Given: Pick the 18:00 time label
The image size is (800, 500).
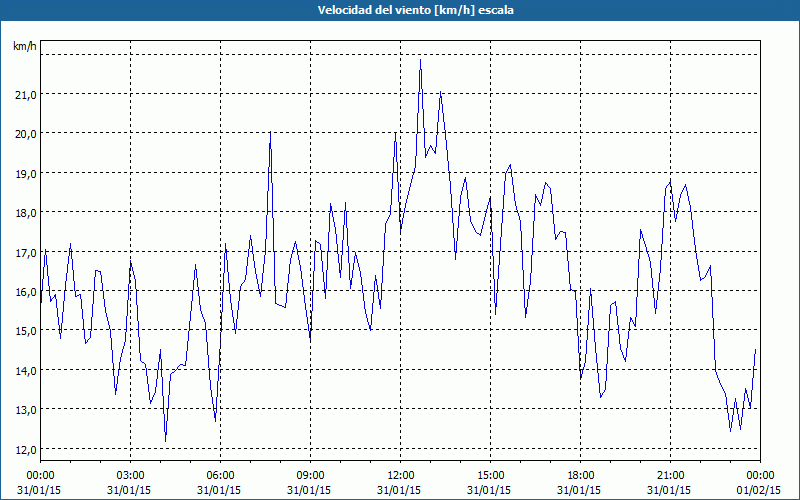Looking at the screenshot, I should click(x=581, y=476).
